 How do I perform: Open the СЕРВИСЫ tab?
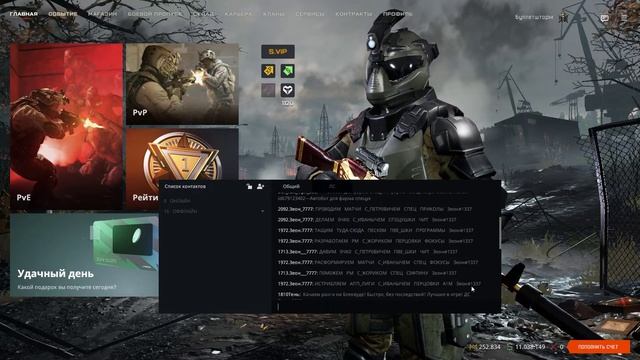[x=310, y=14]
